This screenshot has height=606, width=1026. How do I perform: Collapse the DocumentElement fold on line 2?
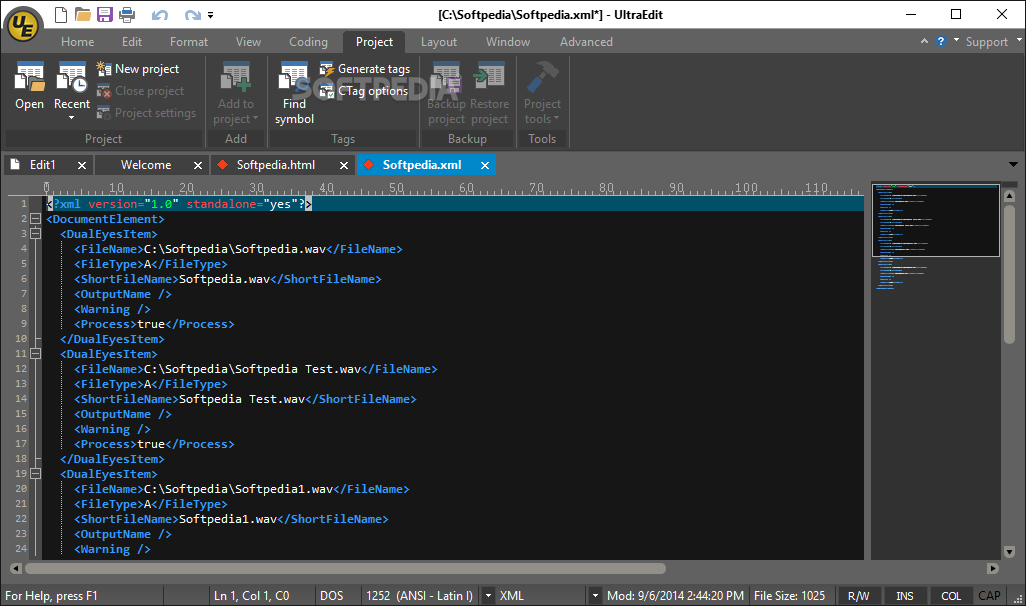(x=35, y=219)
